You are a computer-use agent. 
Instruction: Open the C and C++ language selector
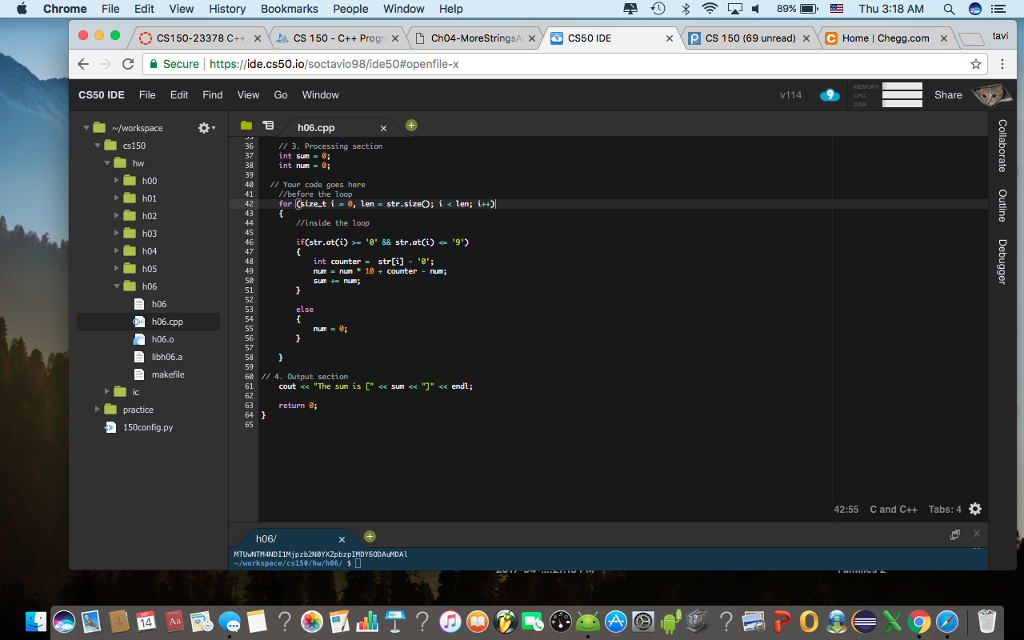[893, 509]
